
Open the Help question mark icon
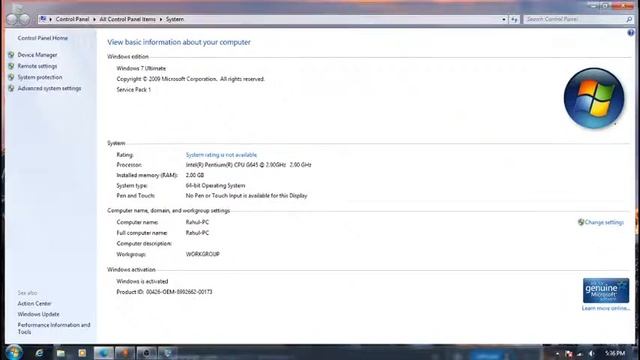pos(631,33)
